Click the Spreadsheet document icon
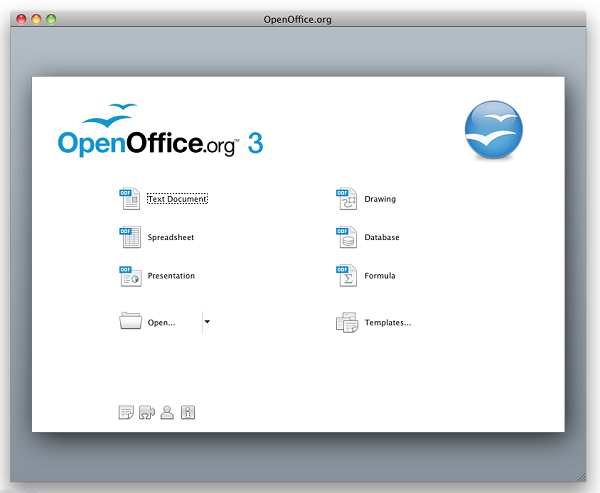Screen dimensions: 600x493 point(130,237)
